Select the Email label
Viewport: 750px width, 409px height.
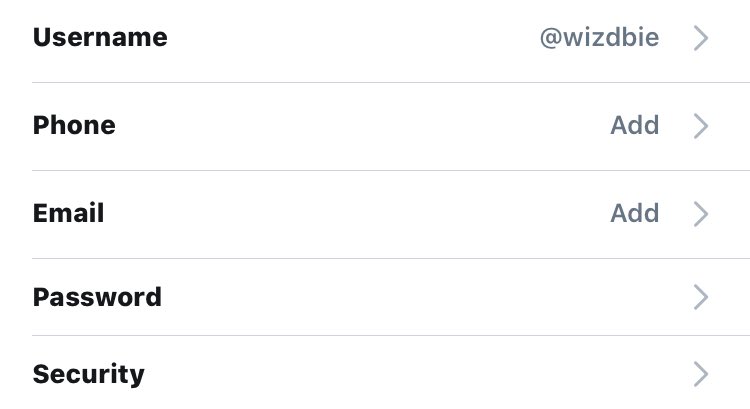point(68,213)
